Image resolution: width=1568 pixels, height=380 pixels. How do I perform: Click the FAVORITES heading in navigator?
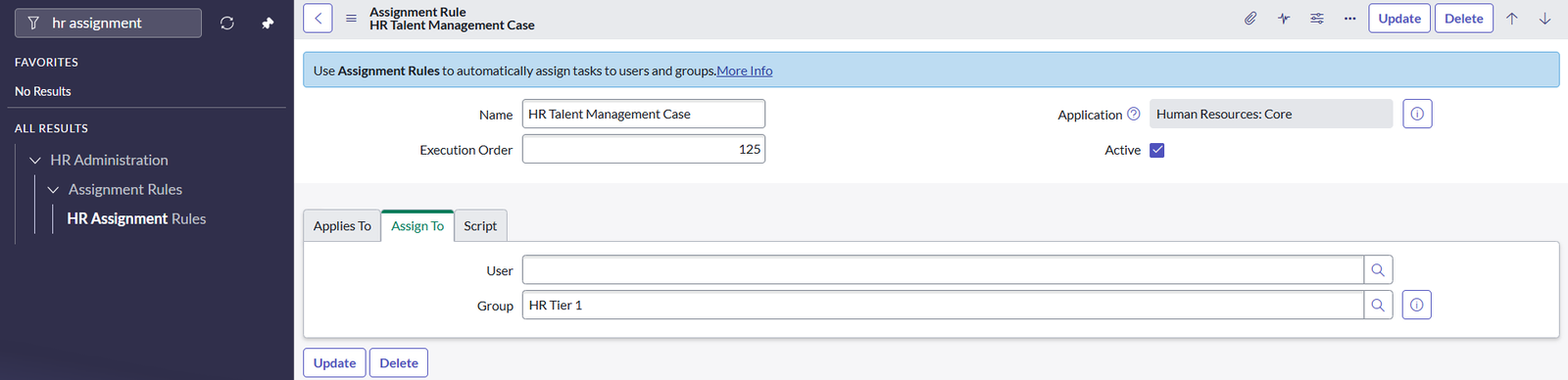pos(46,62)
